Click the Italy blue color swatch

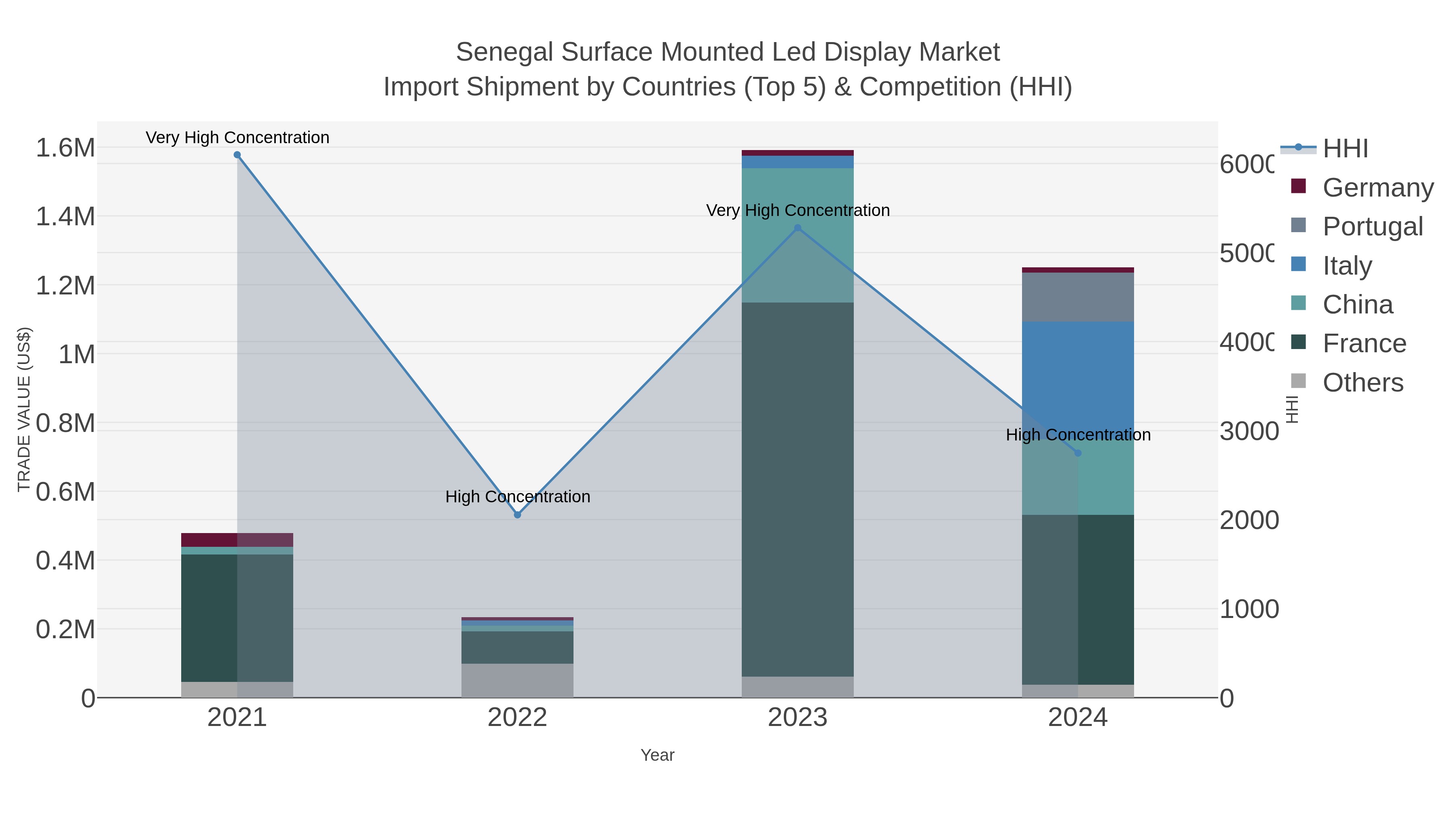point(1298,264)
